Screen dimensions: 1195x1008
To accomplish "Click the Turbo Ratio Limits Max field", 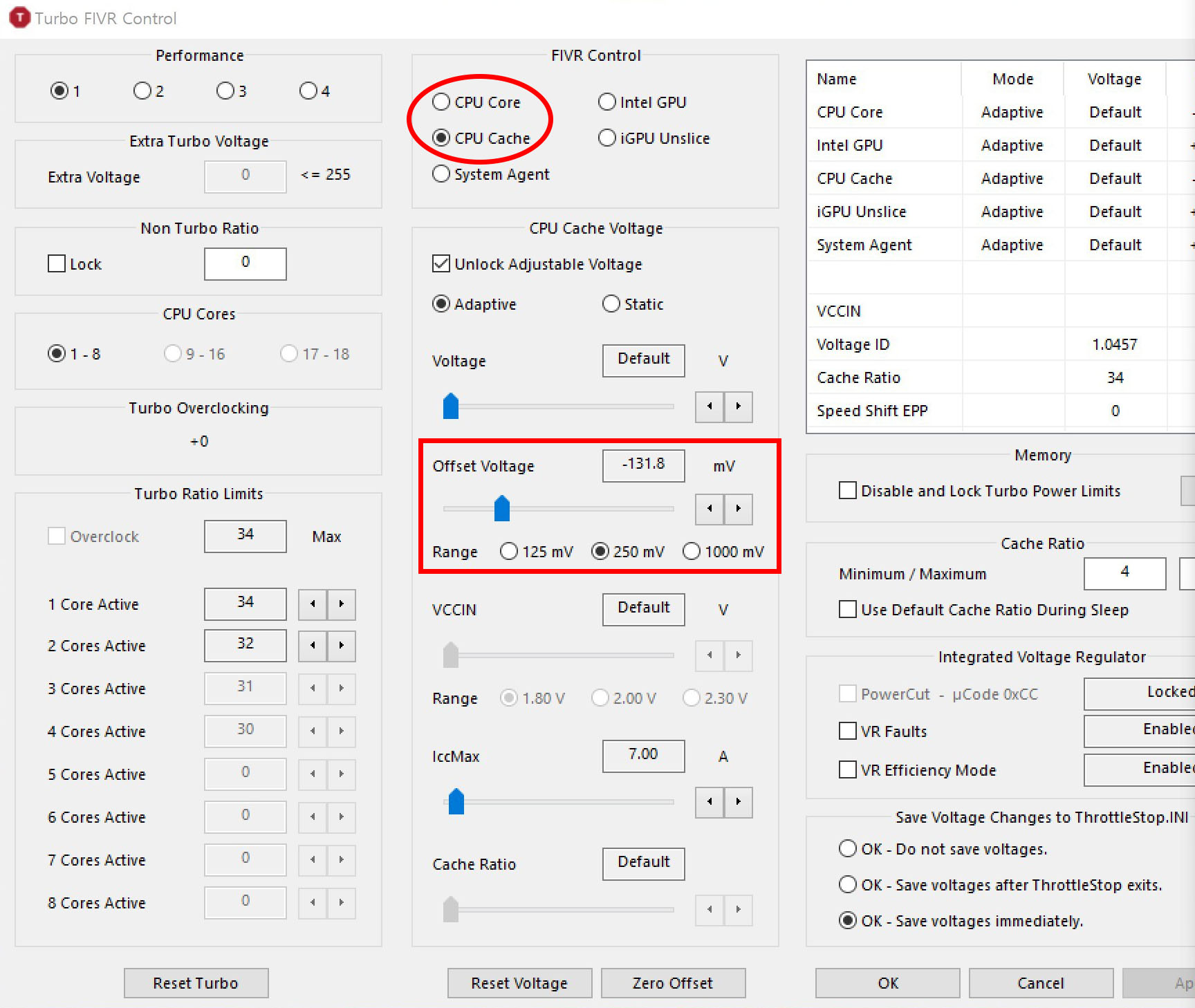I will pyautogui.click(x=246, y=536).
